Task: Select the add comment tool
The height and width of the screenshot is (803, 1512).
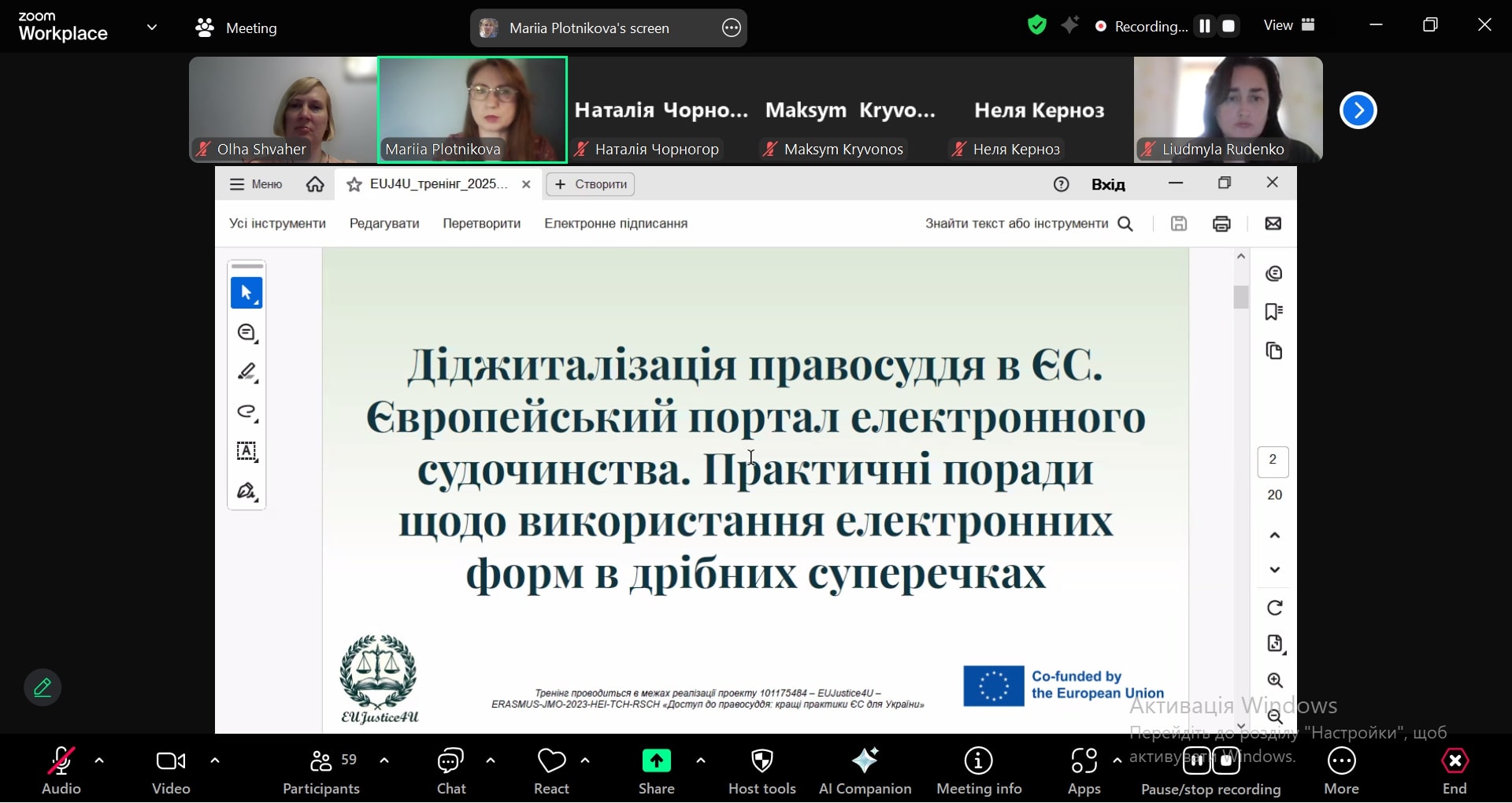Action: (246, 333)
